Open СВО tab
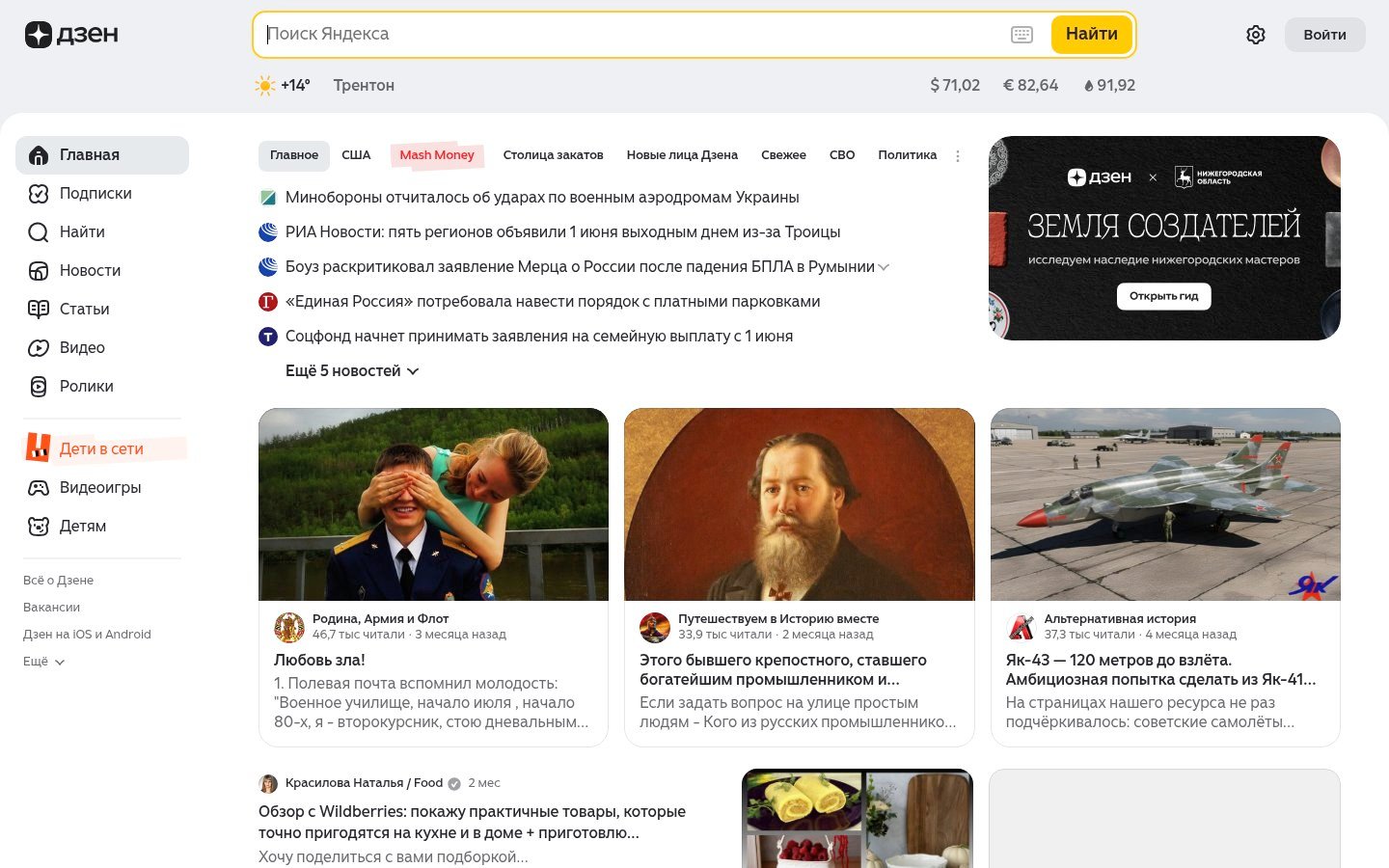Viewport: 1389px width, 868px height. pyautogui.click(x=842, y=155)
